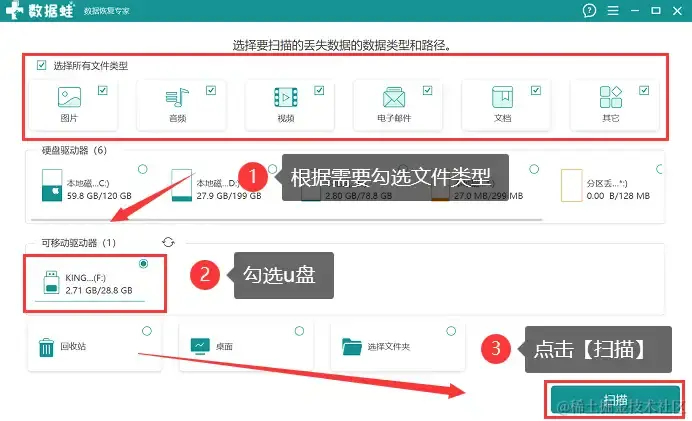Minimize the window
This screenshot has width=692, height=421.
click(635, 11)
